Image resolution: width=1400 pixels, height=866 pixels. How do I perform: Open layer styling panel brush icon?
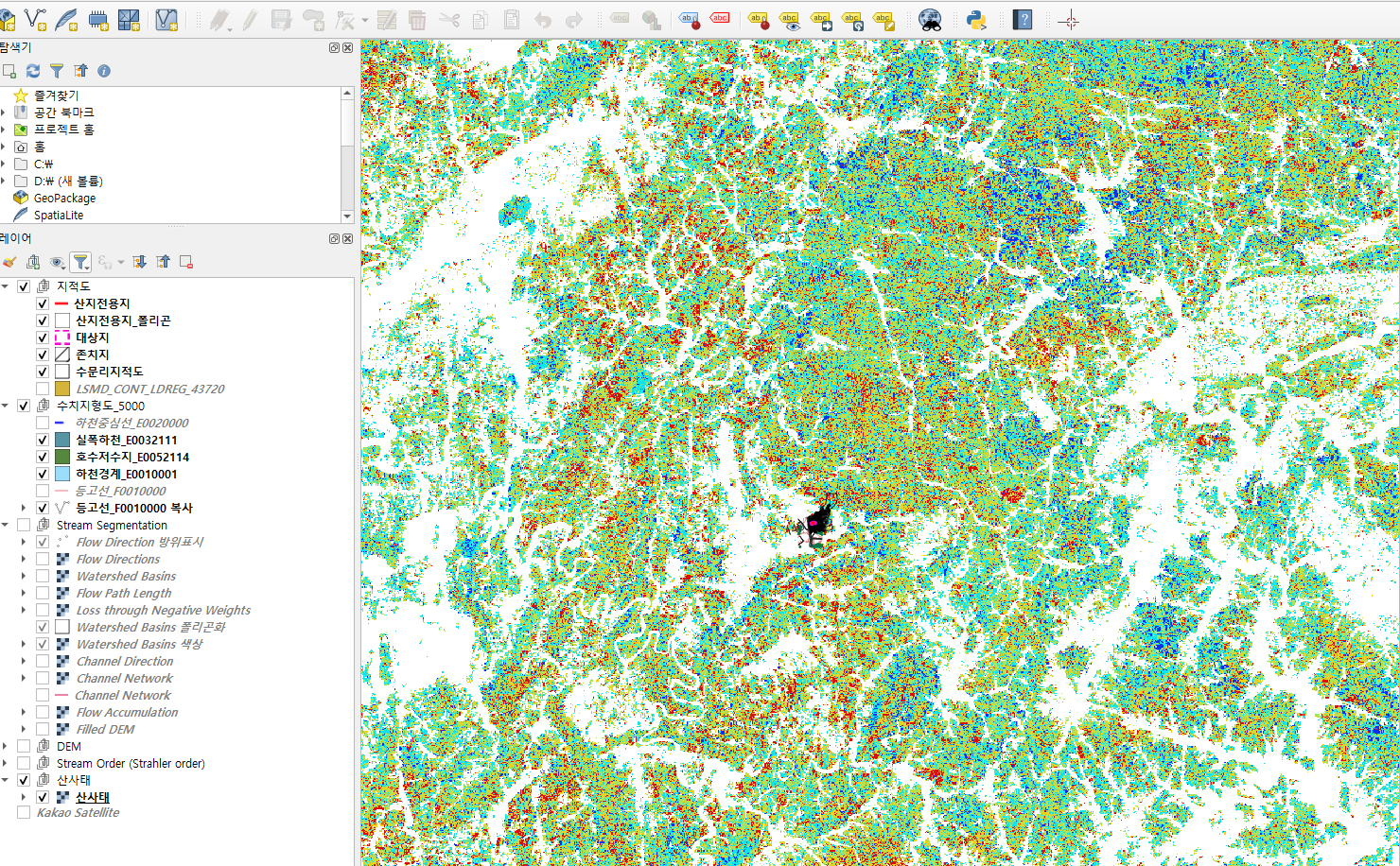pyautogui.click(x=9, y=262)
